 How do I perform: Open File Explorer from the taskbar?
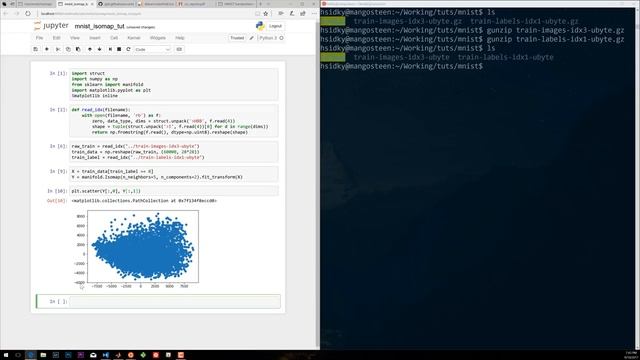(43, 355)
